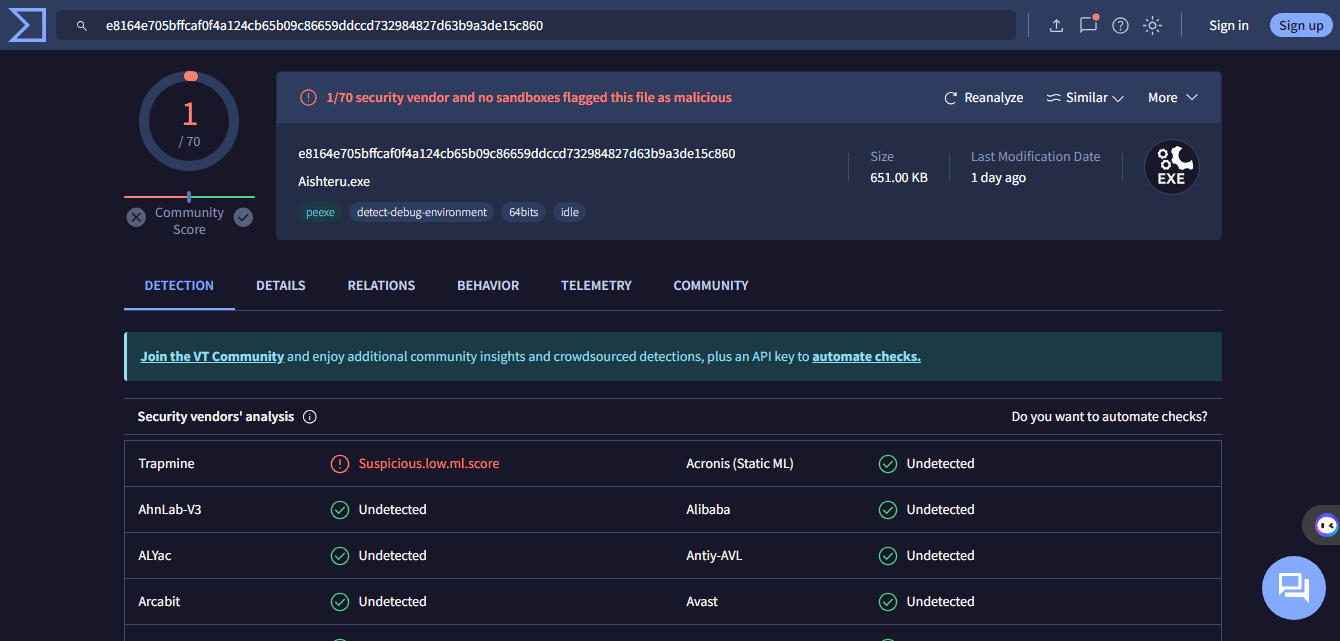Open the notifications chat icon

pos(1088,25)
